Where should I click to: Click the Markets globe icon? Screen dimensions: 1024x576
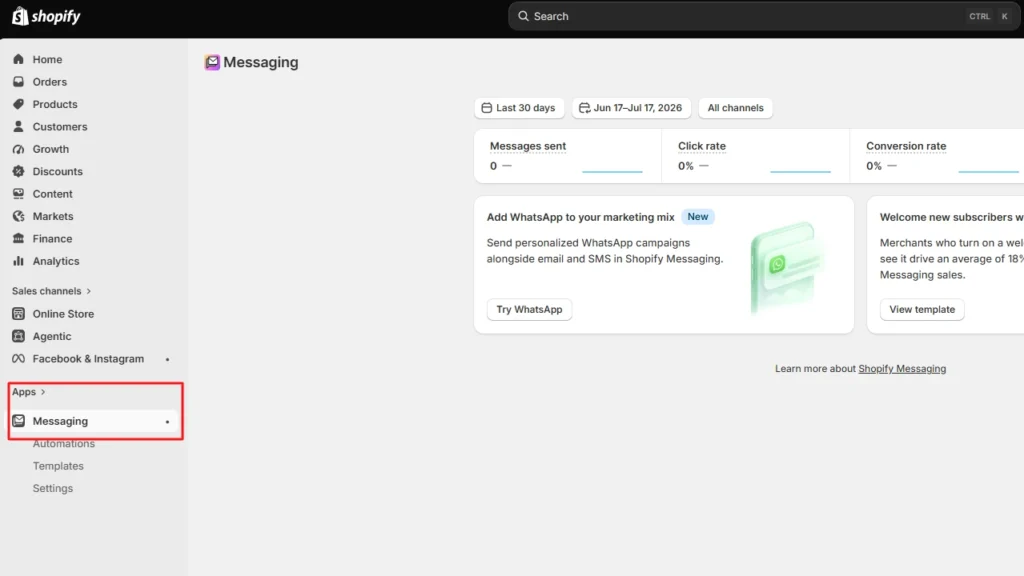(x=18, y=216)
